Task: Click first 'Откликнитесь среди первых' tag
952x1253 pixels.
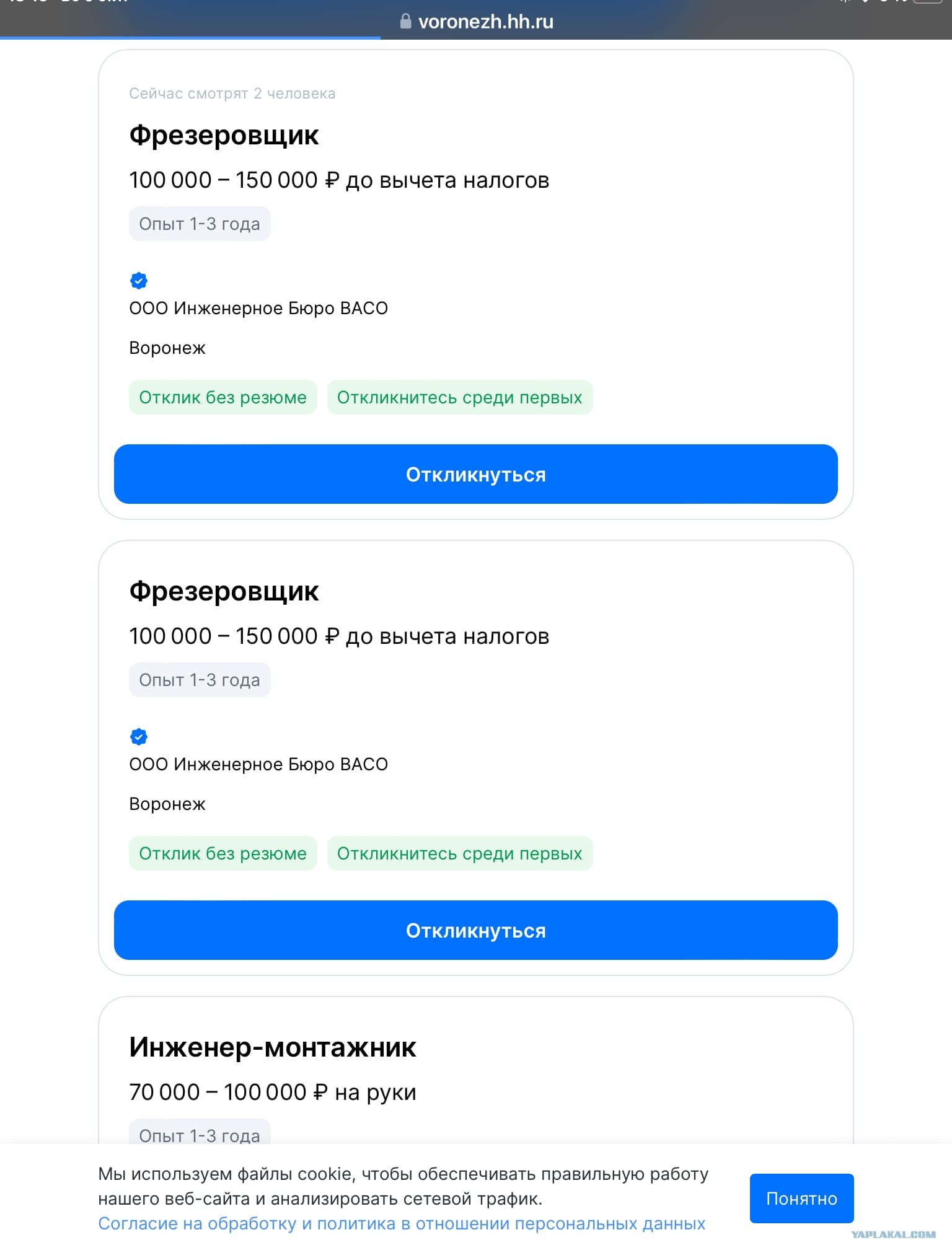Action: [x=460, y=397]
